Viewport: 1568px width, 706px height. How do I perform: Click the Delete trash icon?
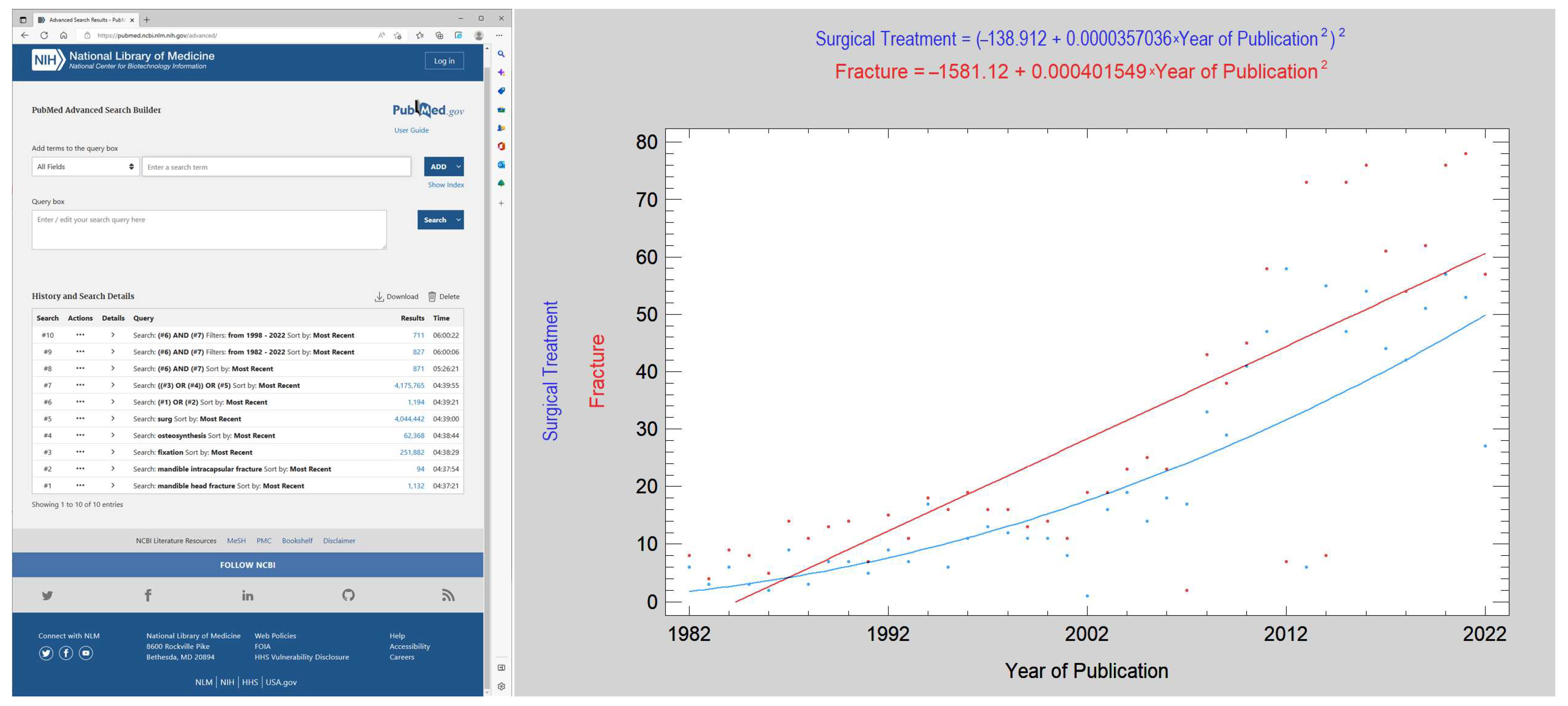[431, 297]
